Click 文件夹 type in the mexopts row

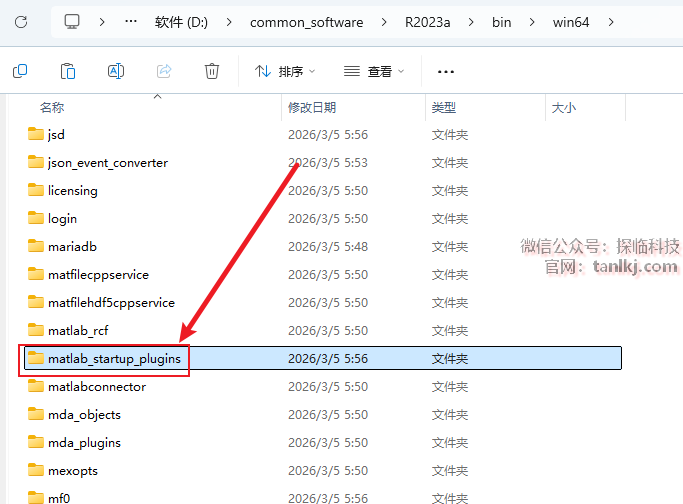pyautogui.click(x=450, y=471)
